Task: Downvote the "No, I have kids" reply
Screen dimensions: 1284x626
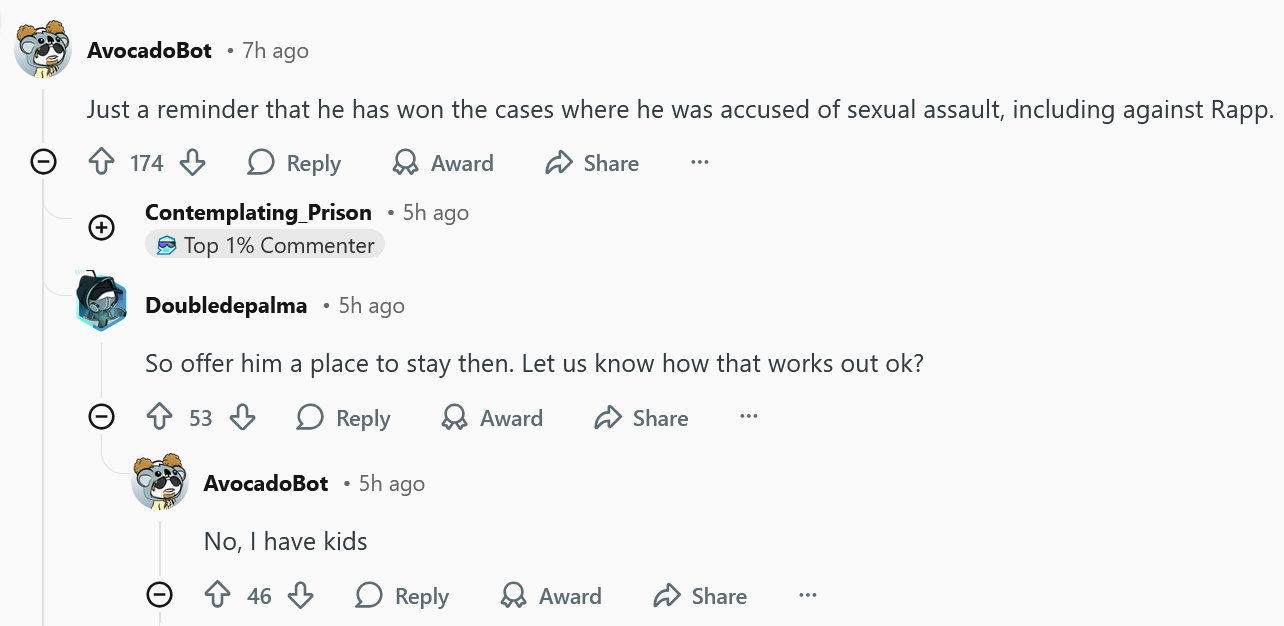Action: point(301,596)
